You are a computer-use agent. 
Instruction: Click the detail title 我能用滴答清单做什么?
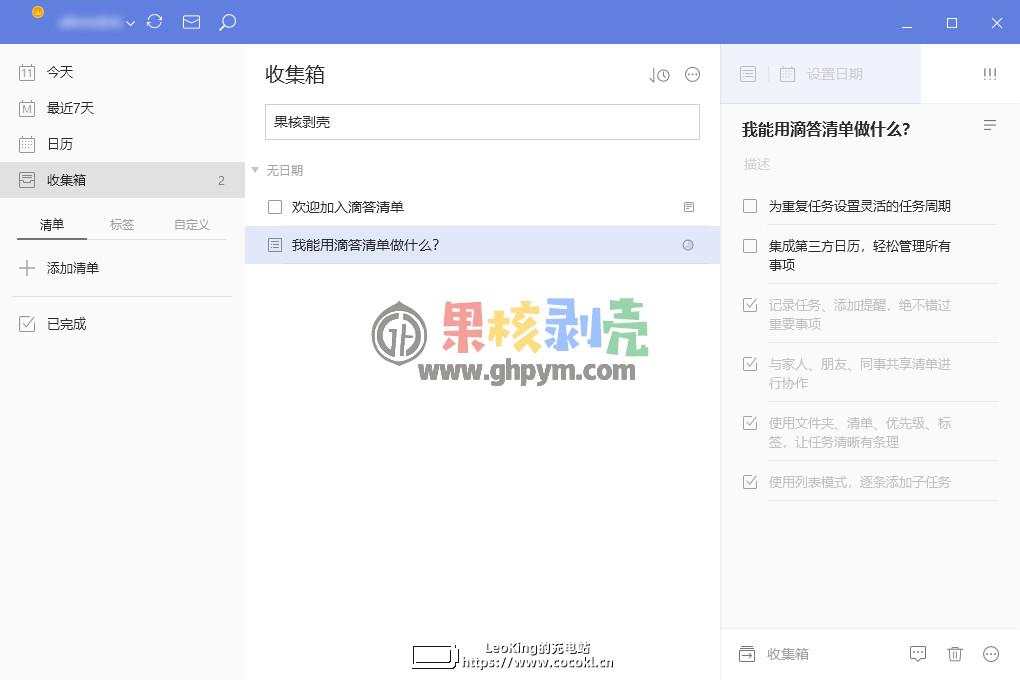click(x=825, y=129)
